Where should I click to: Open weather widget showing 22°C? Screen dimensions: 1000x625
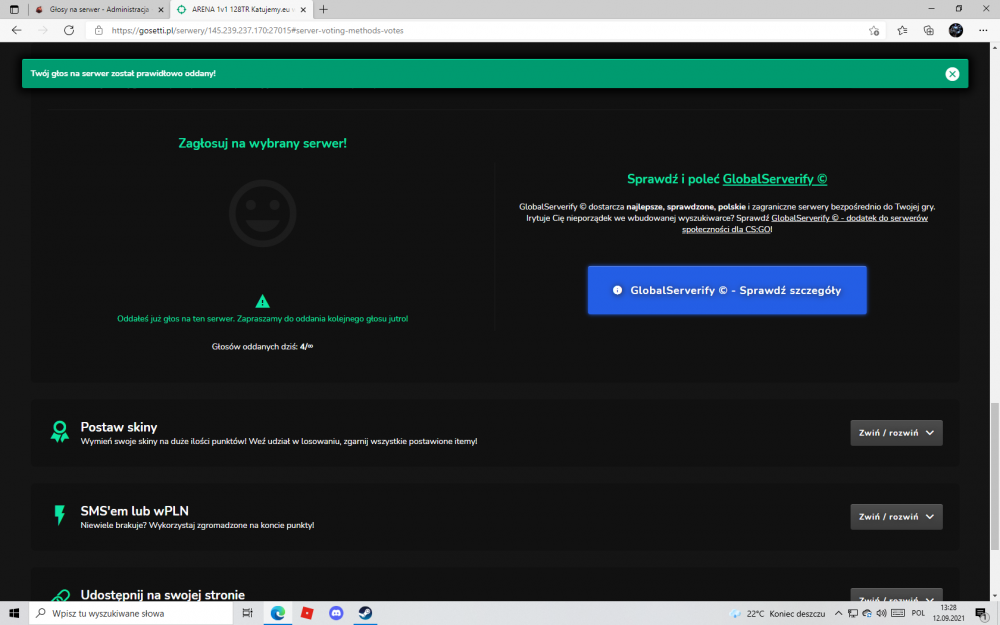(x=777, y=614)
